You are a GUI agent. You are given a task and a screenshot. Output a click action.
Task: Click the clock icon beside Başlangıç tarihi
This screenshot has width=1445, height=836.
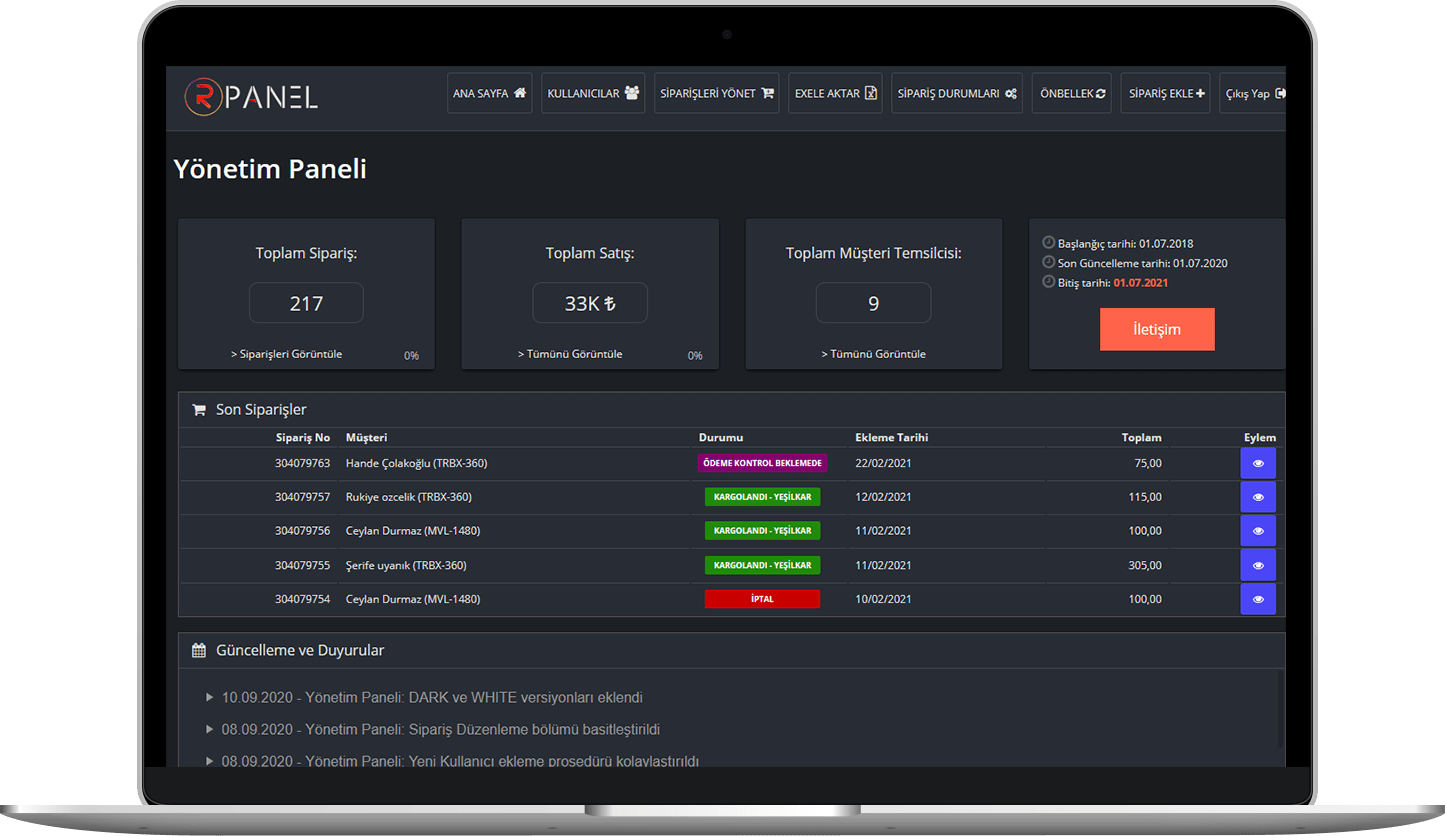1048,243
